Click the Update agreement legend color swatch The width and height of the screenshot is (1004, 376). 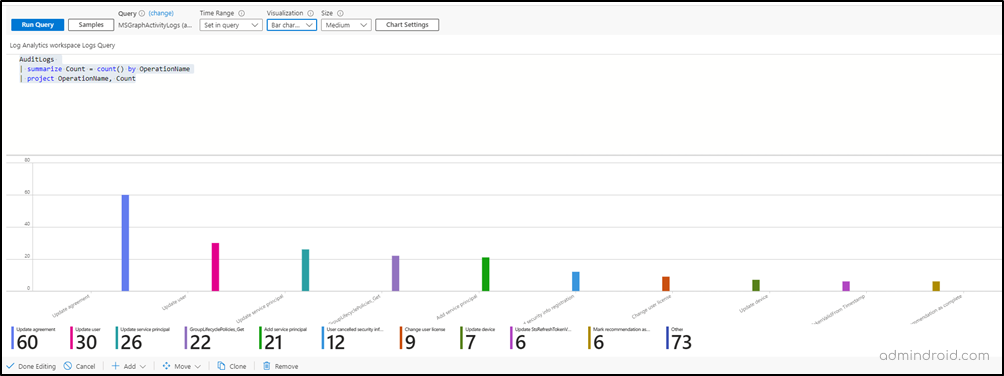pos(13,338)
